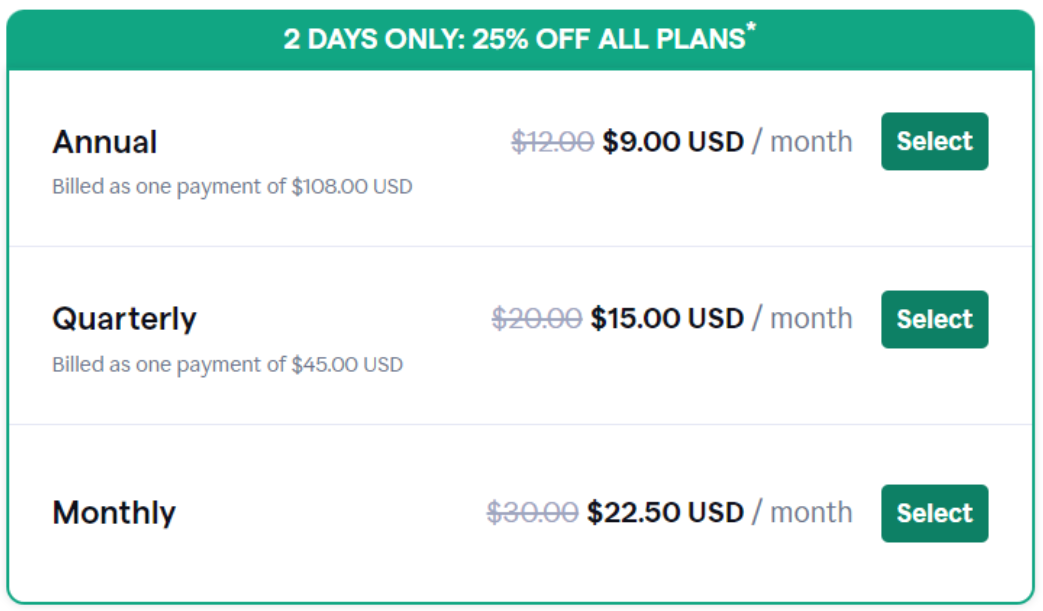Select the Monthly plan
The width and height of the screenshot is (1043, 611).
pyautogui.click(x=934, y=513)
